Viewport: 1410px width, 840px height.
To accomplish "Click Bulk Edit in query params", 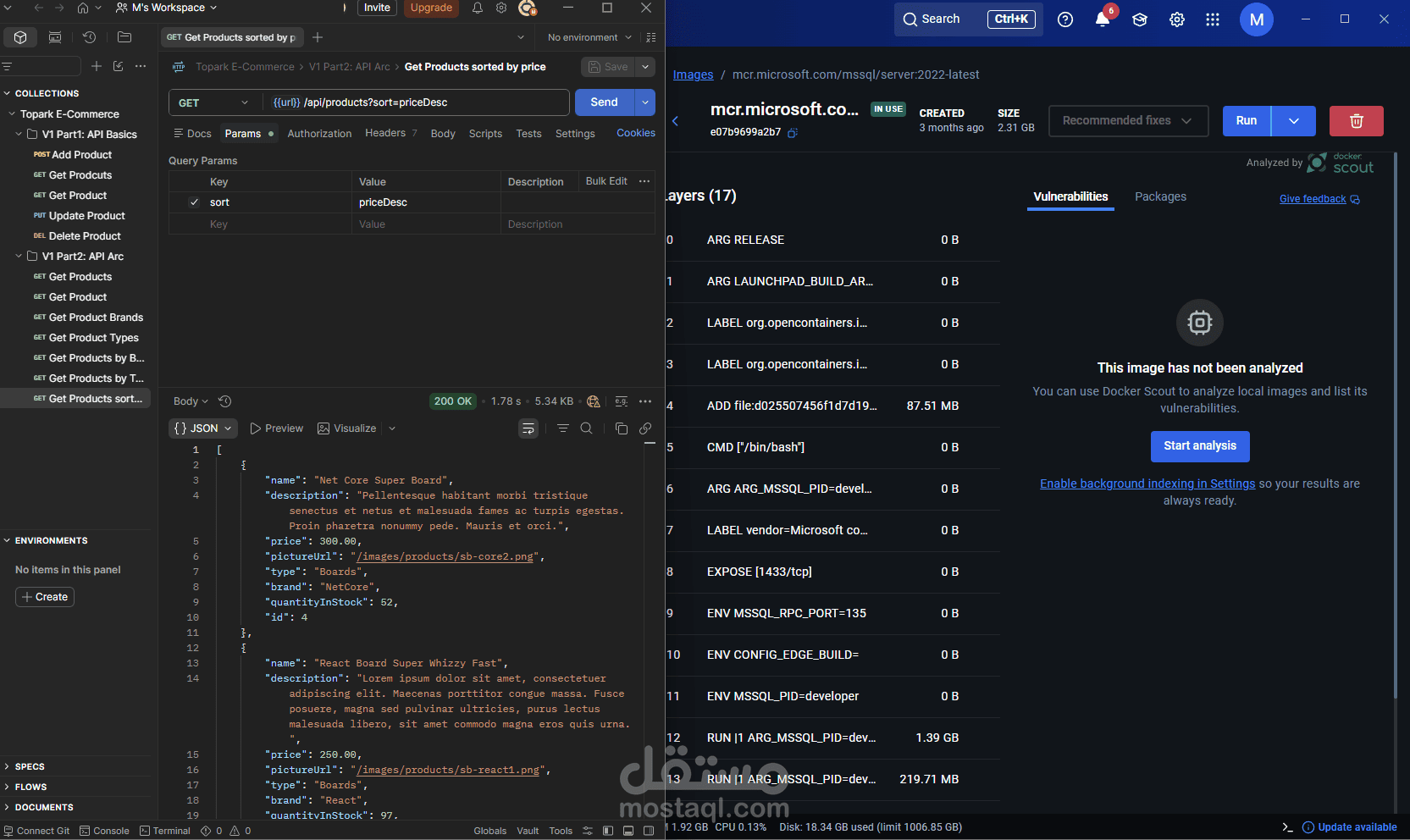I will [606, 181].
